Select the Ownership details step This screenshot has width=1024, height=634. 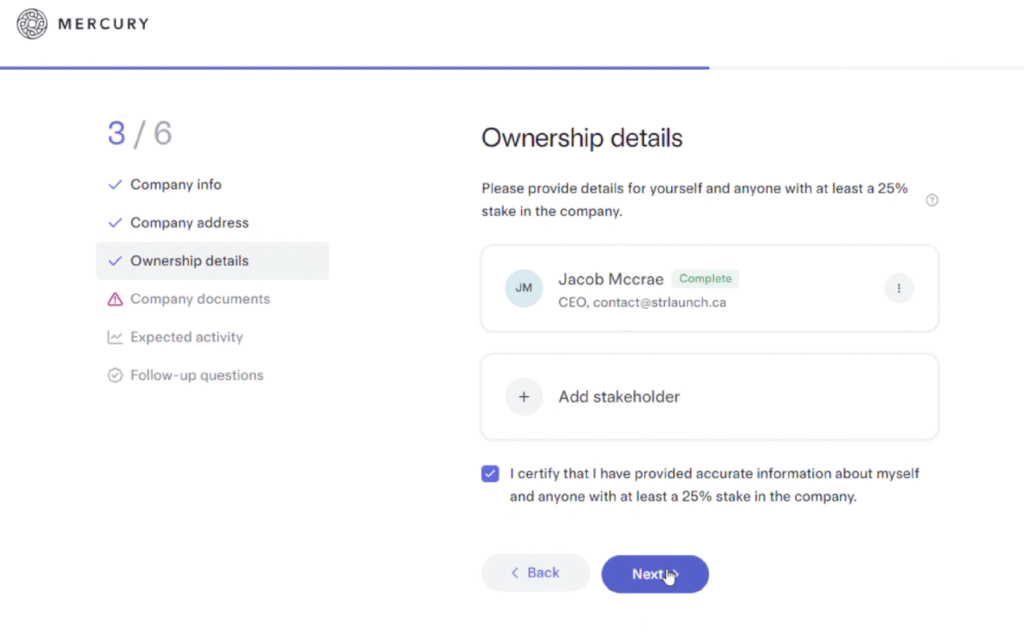[189, 261]
